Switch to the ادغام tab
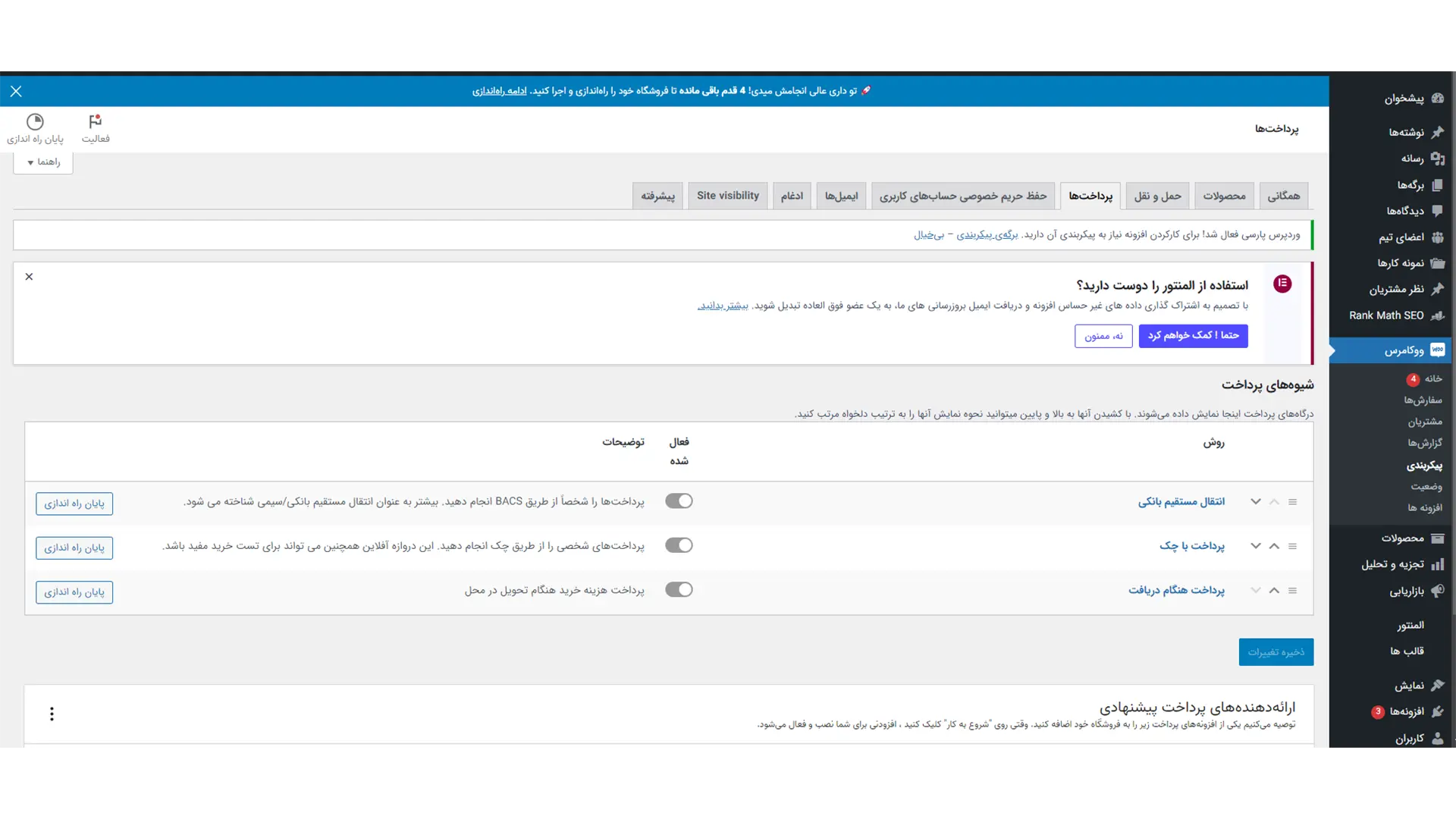This screenshot has width=1456, height=819. (792, 196)
